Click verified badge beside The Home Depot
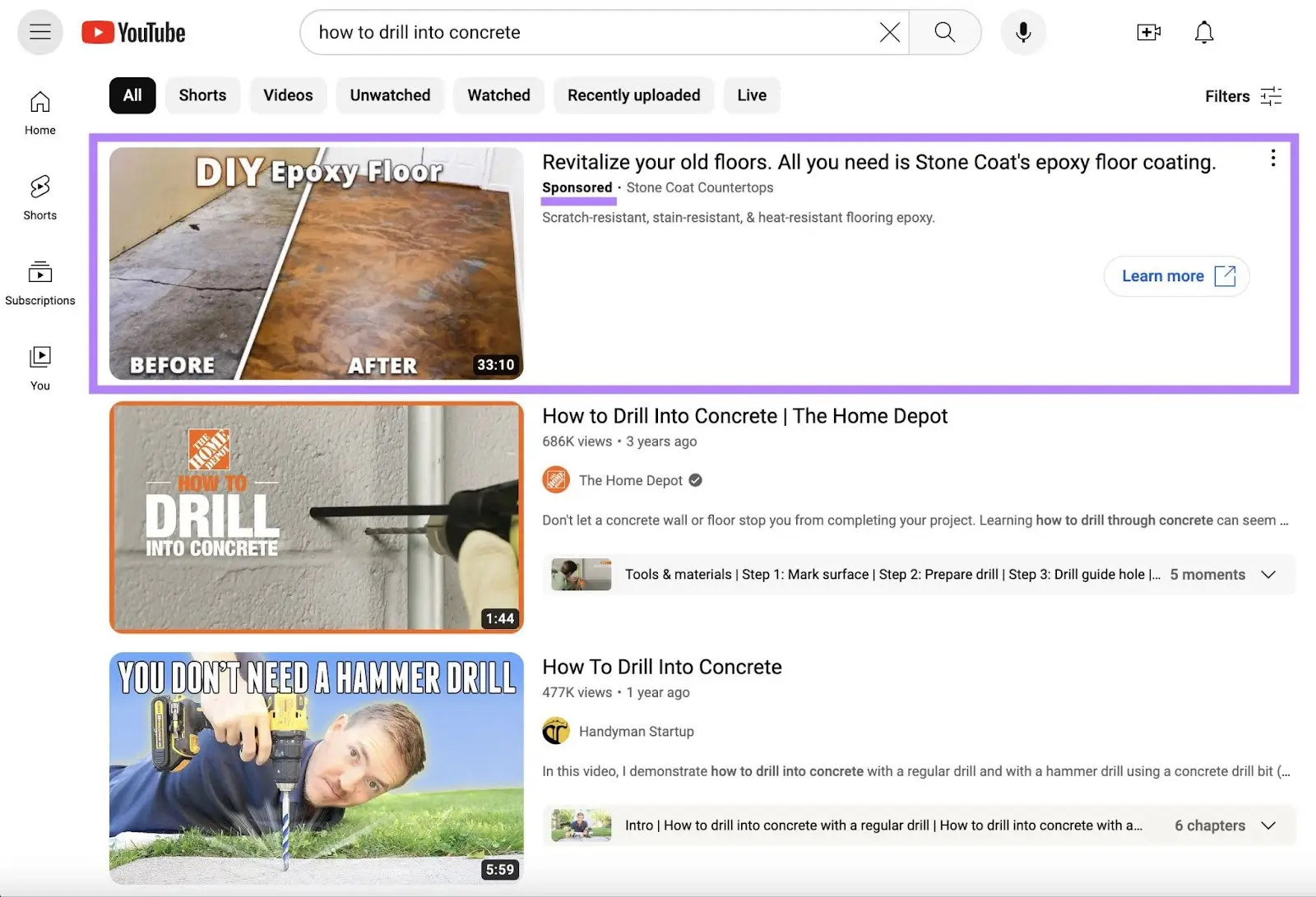This screenshot has width=1316, height=897. pyautogui.click(x=696, y=480)
